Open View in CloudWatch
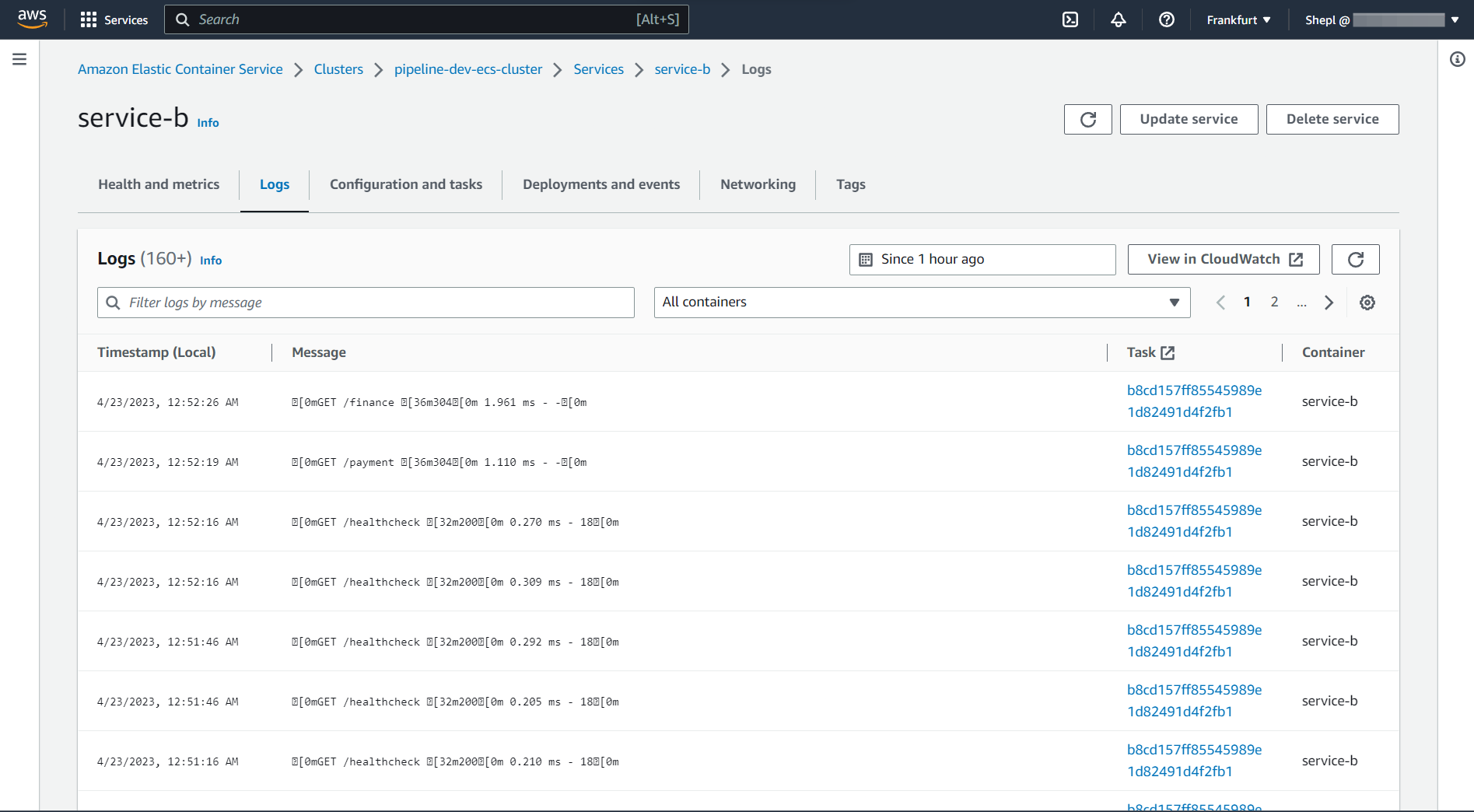This screenshot has width=1474, height=812. click(1224, 259)
